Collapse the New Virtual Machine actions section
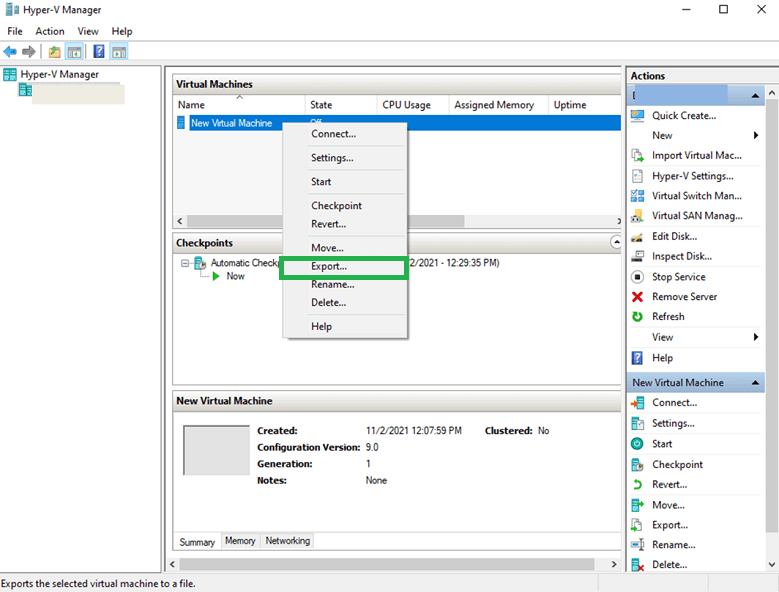This screenshot has height=592, width=779. pyautogui.click(x=755, y=382)
